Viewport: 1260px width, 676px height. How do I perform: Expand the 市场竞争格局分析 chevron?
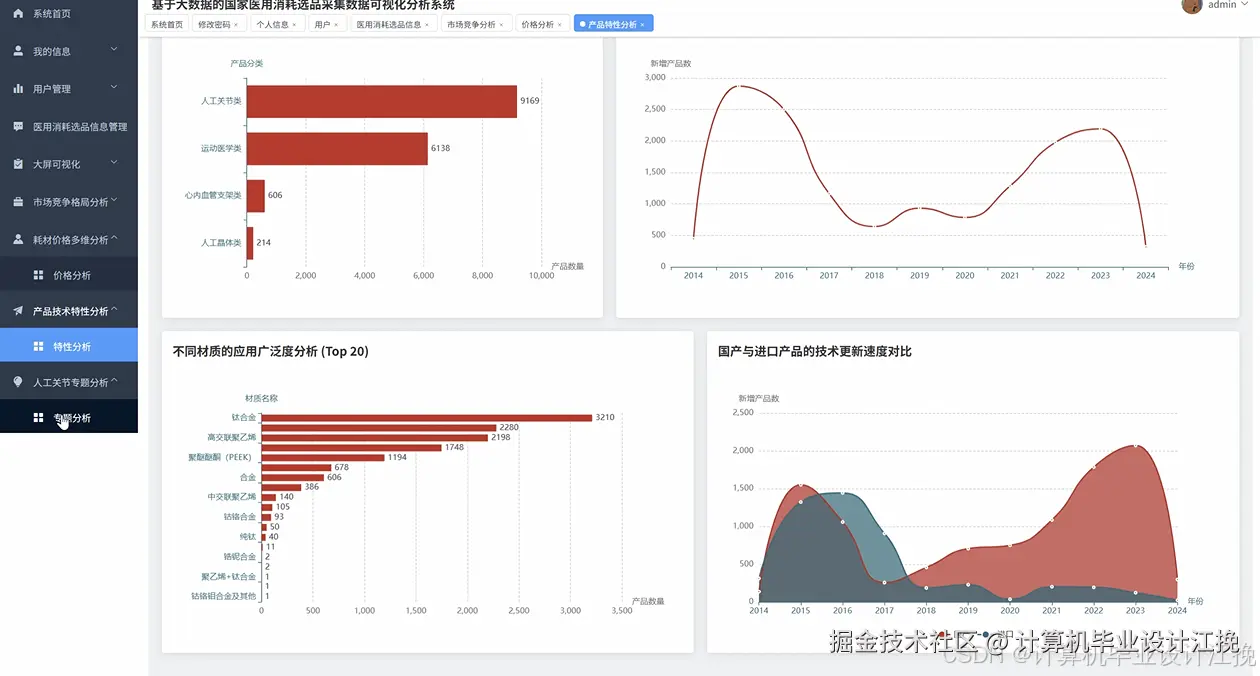114,201
